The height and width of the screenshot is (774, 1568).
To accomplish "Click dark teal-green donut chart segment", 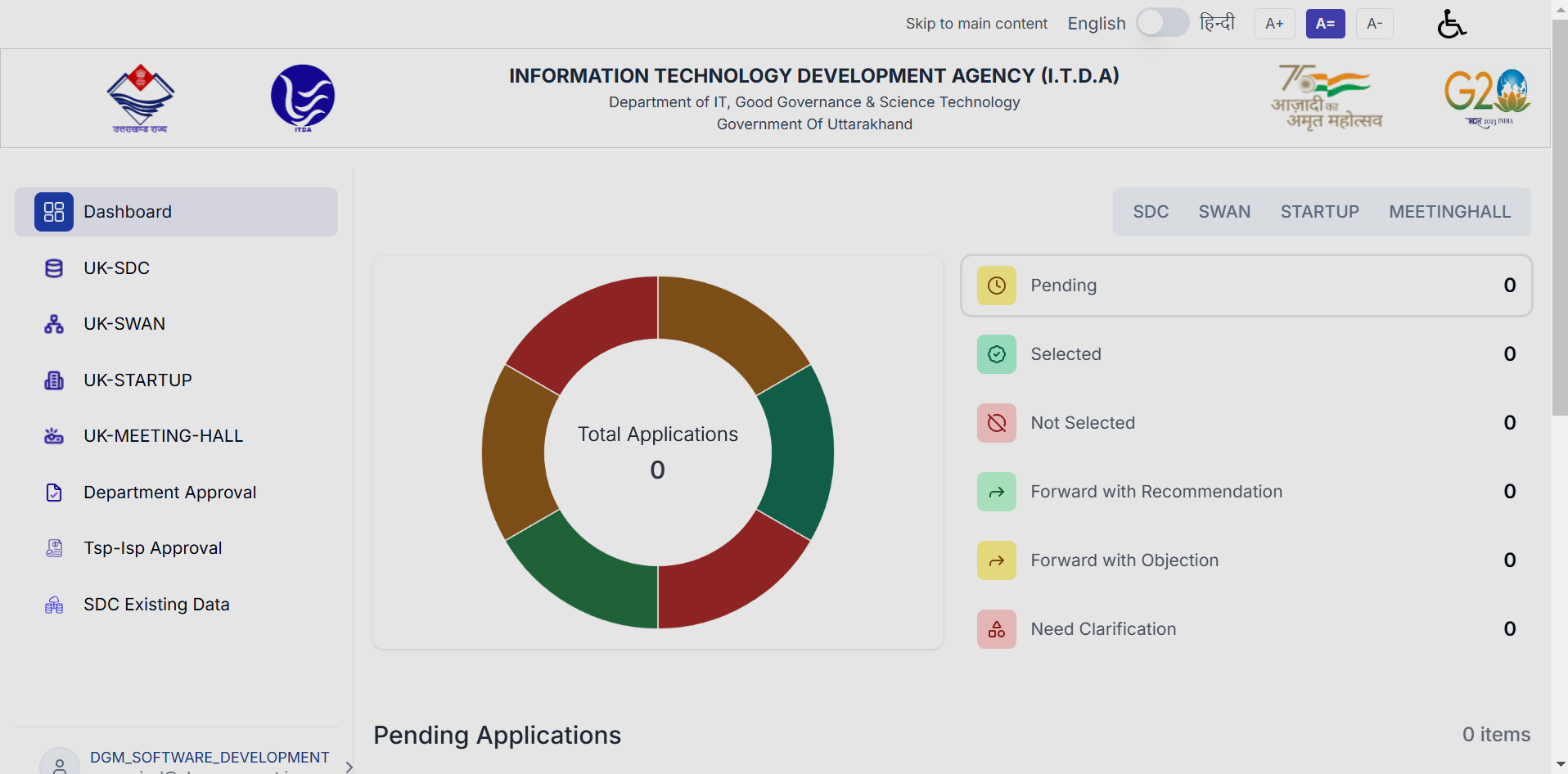I will [x=801, y=452].
